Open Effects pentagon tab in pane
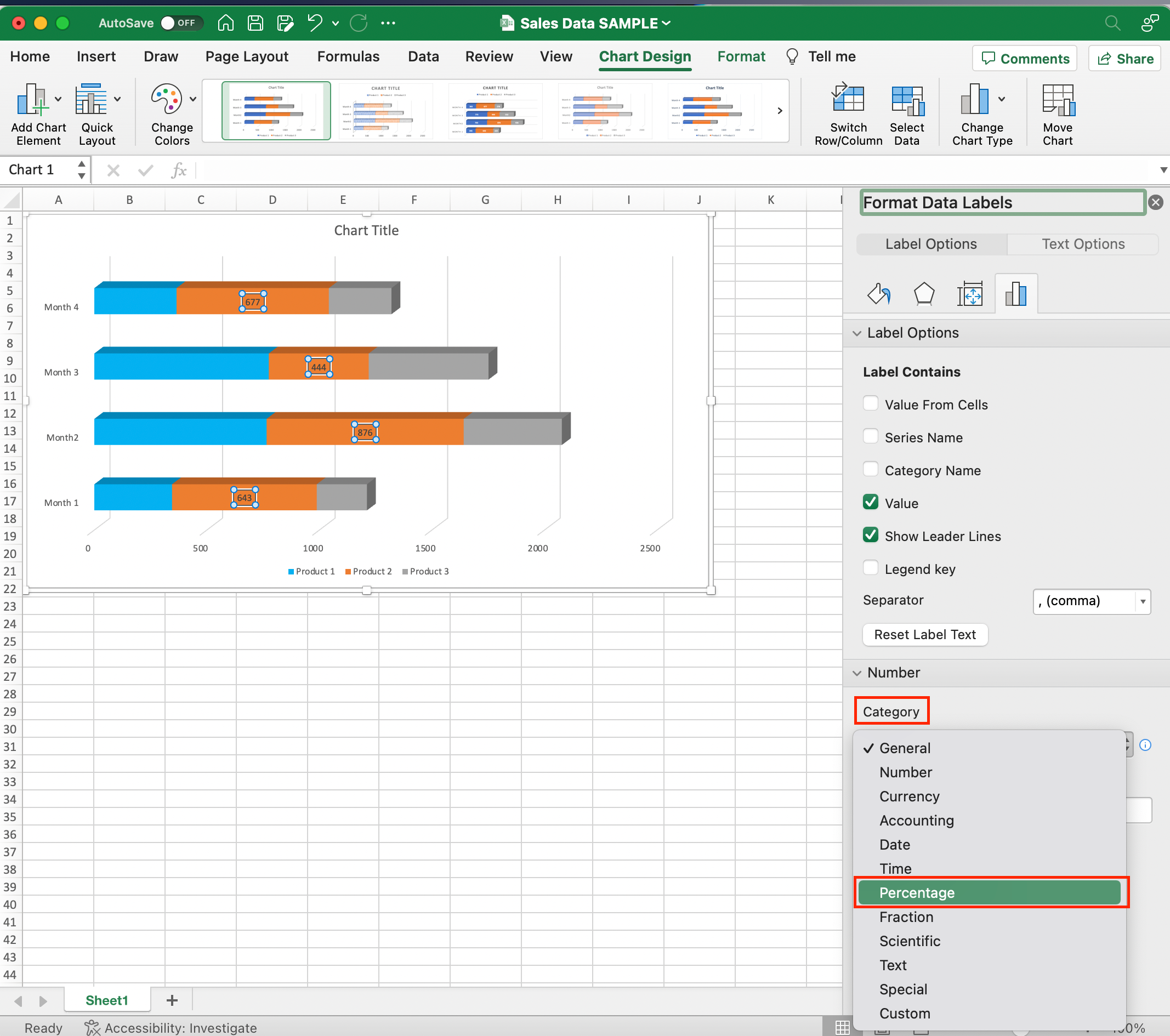Viewport: 1170px width, 1036px height. [924, 294]
